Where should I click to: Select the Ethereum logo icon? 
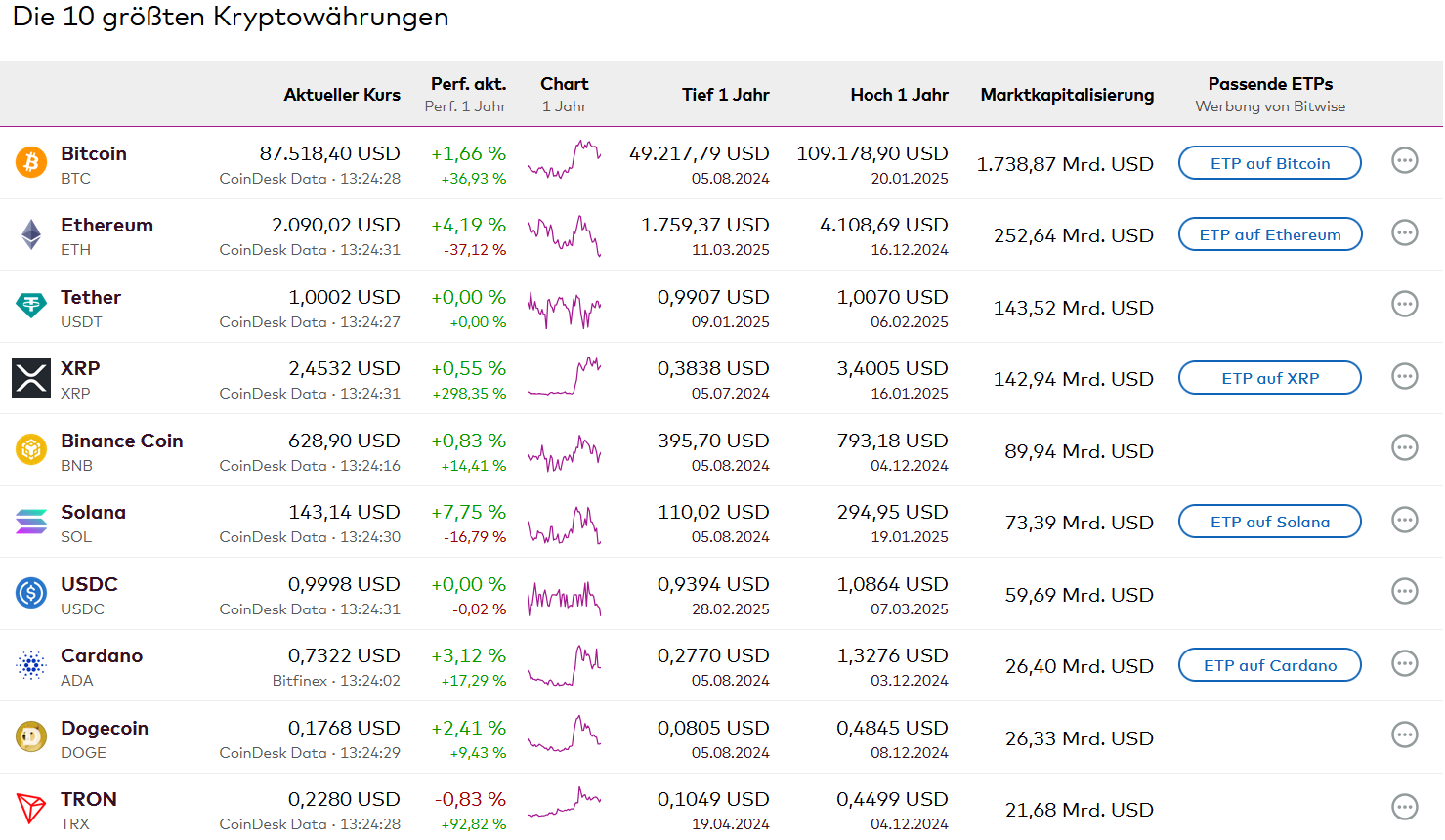click(31, 234)
